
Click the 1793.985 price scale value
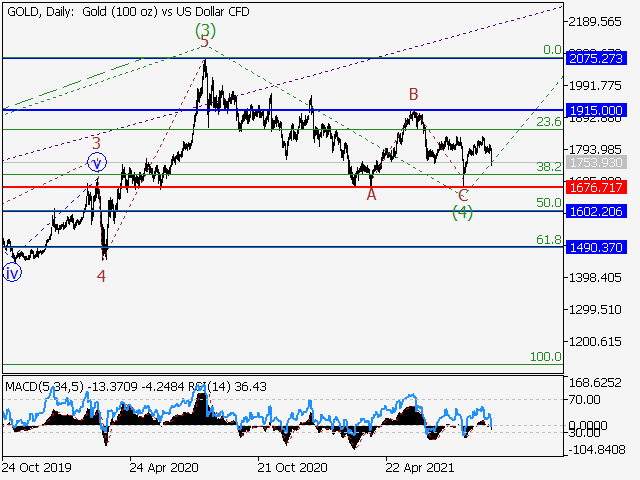(x=595, y=149)
